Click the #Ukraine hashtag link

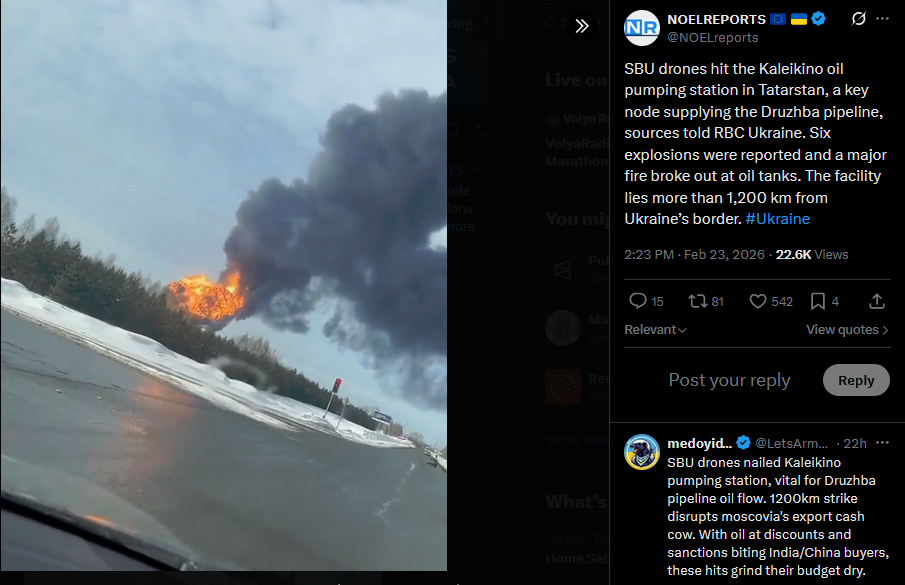[x=777, y=219]
